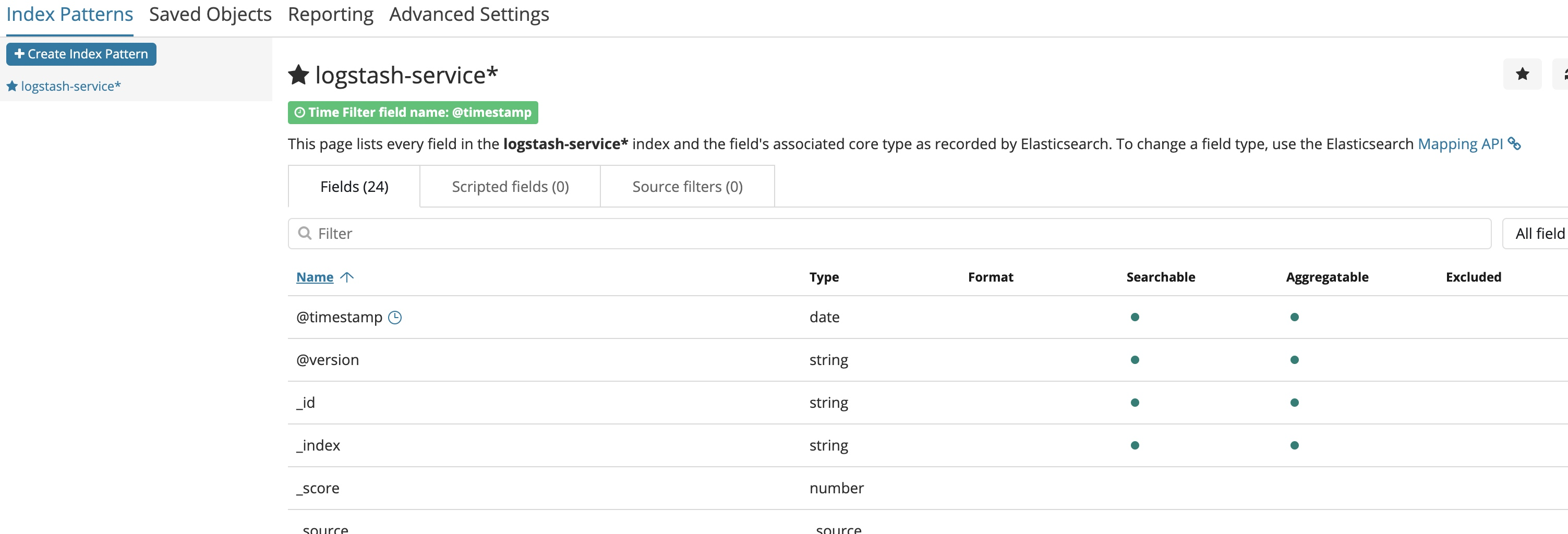Select the _index field name

coord(318,445)
